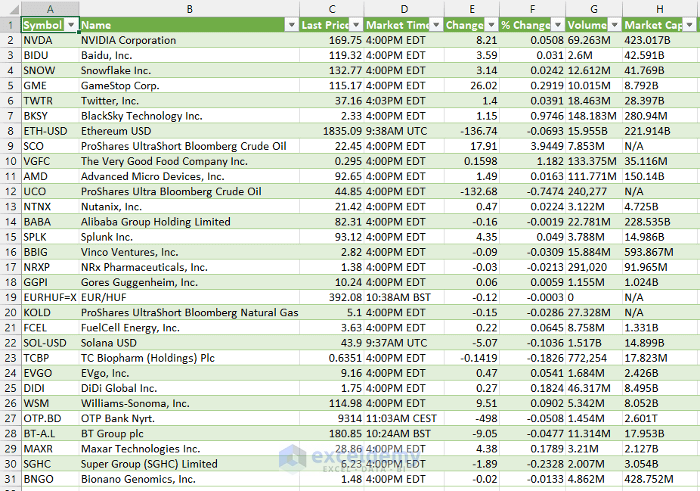Select column G header
This screenshot has height=491, width=700.
click(594, 9)
